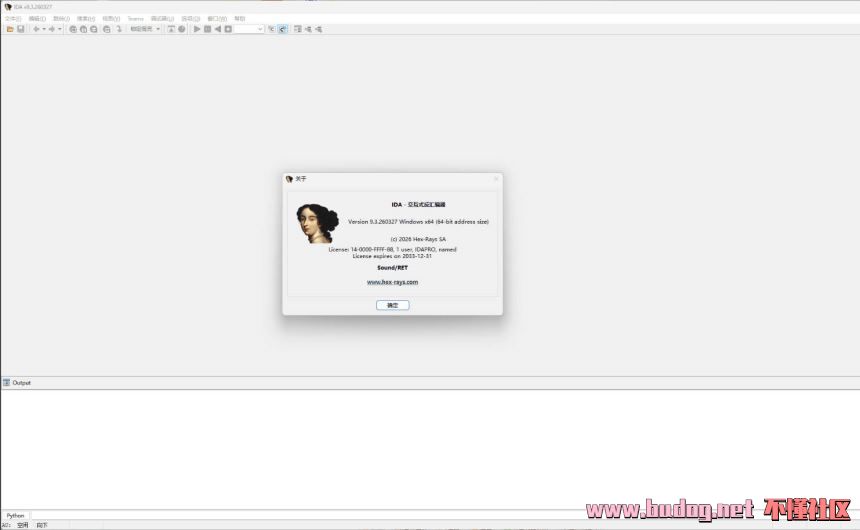
Task: Open the 搜索(H) menu
Action: (86, 19)
